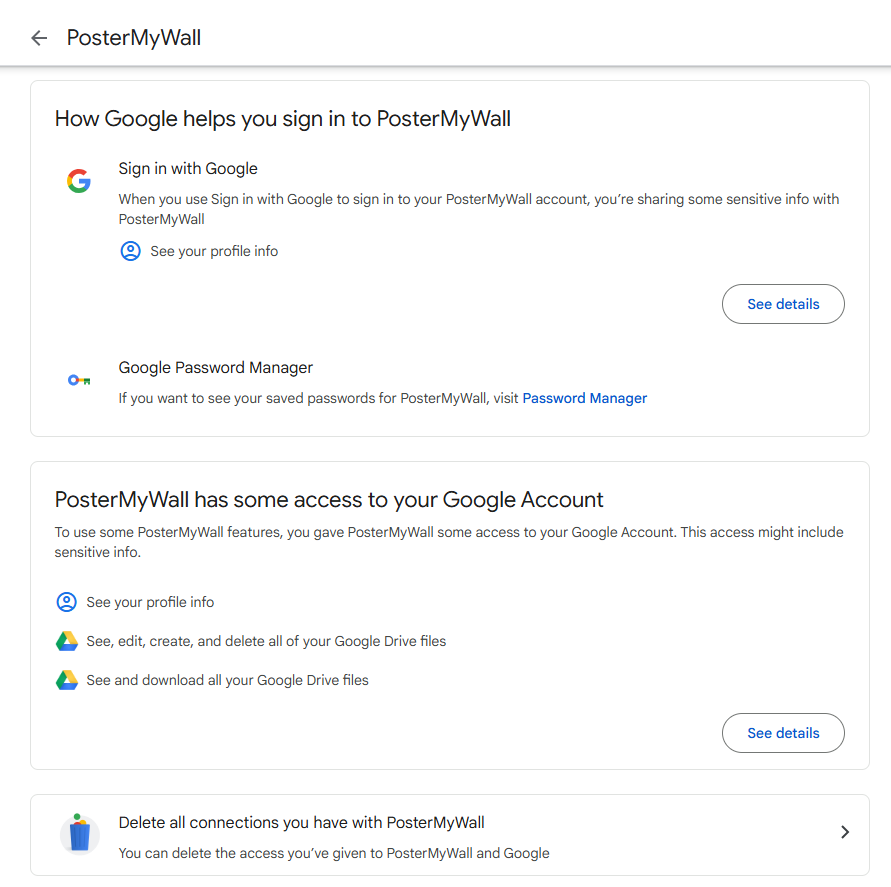Click Drive icon beside See and download files
The height and width of the screenshot is (887, 891).
[x=66, y=680]
